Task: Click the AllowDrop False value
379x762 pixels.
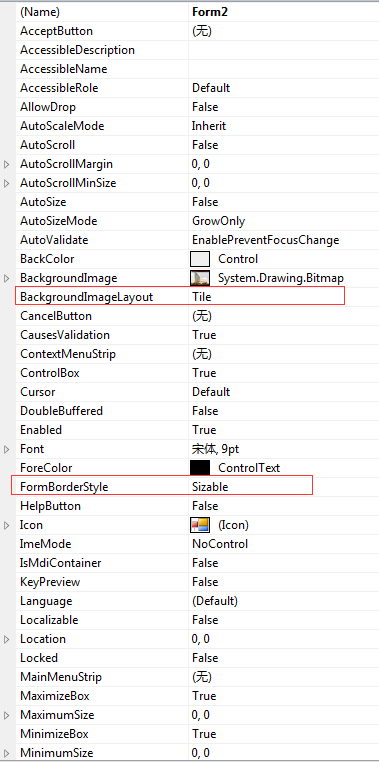Action: coord(205,107)
